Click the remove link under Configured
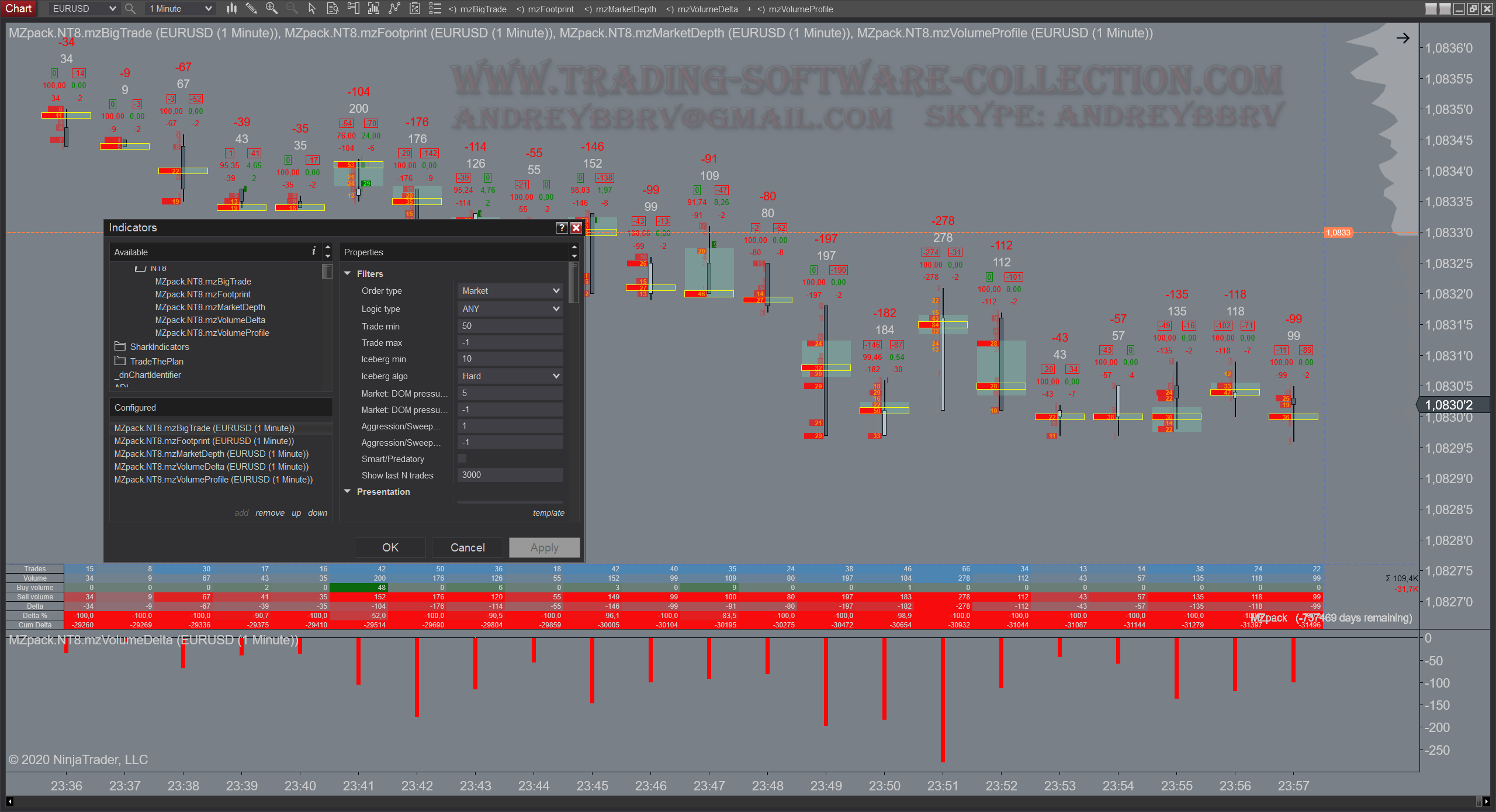 [x=269, y=513]
